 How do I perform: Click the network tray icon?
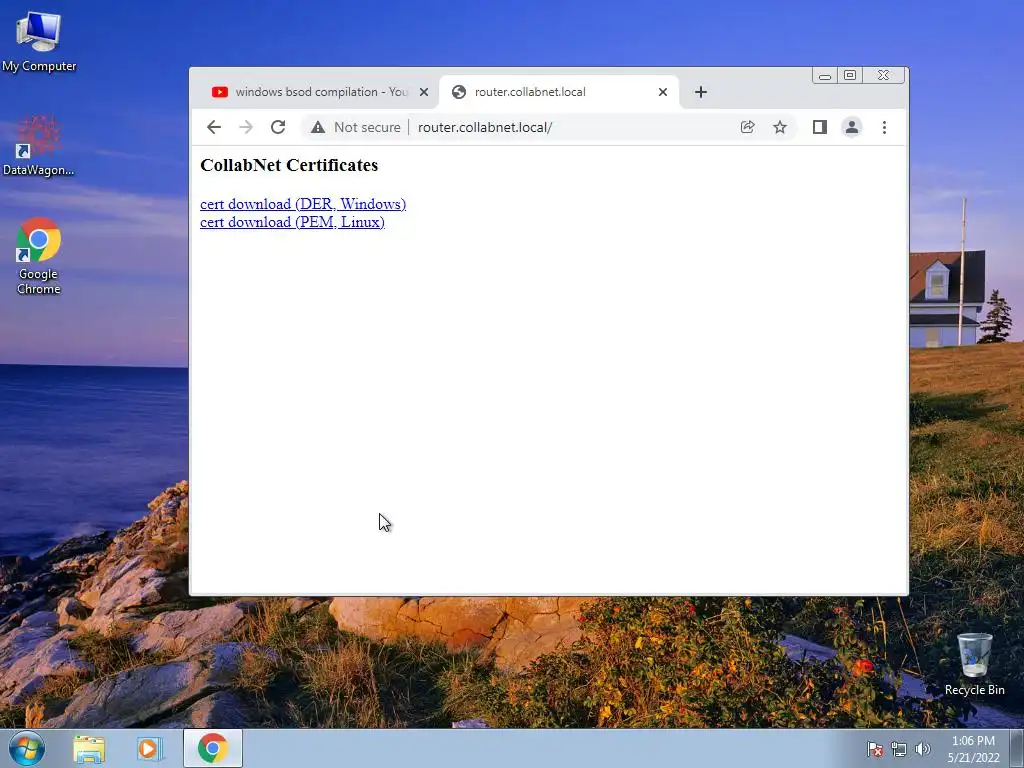[899, 749]
